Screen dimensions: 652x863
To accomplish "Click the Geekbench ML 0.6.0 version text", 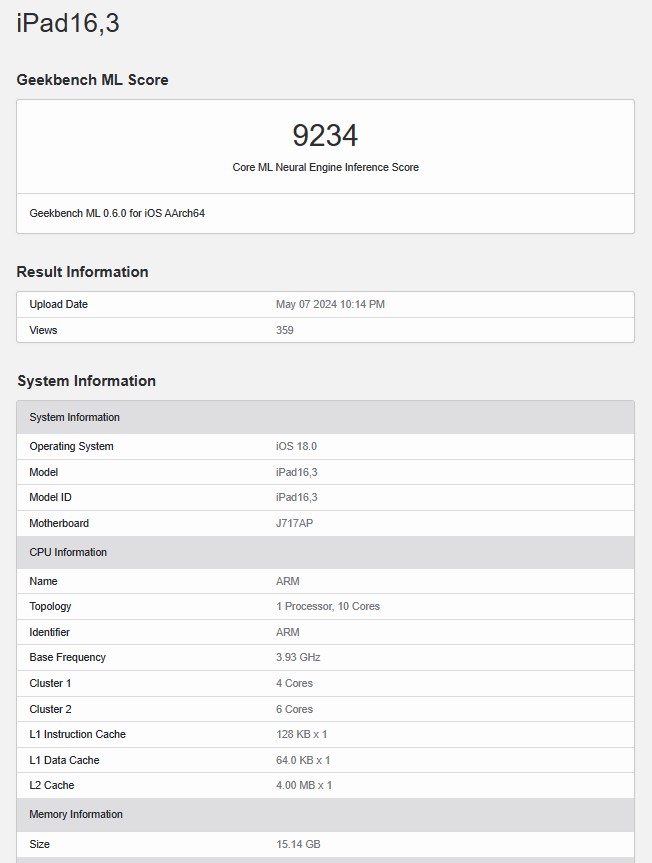I will coord(117,213).
